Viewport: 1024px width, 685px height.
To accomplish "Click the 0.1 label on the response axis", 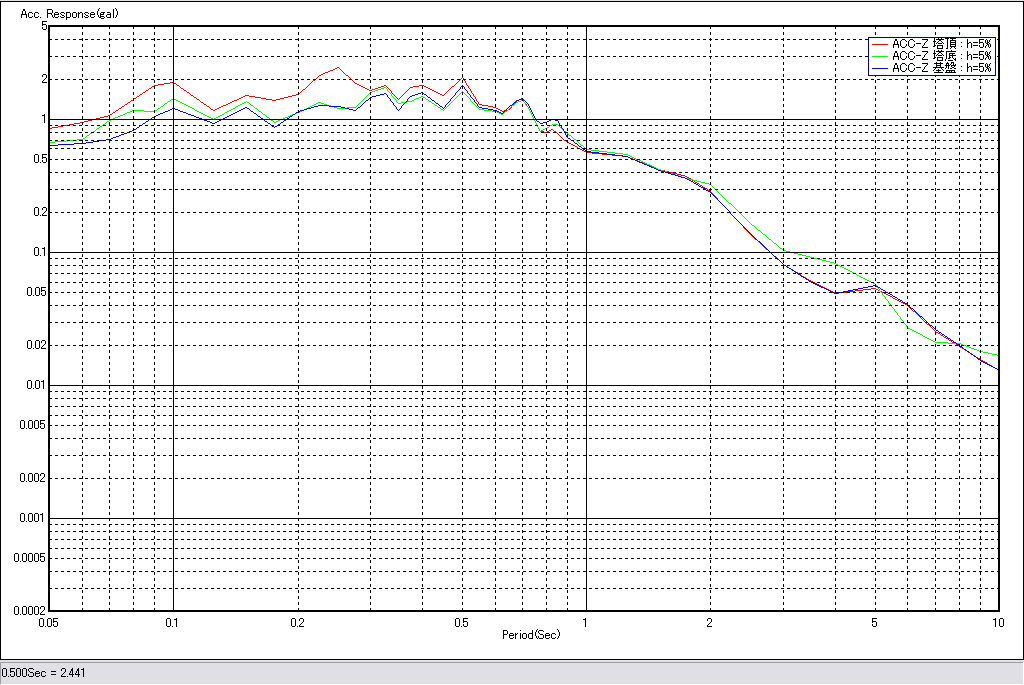I will point(40,252).
